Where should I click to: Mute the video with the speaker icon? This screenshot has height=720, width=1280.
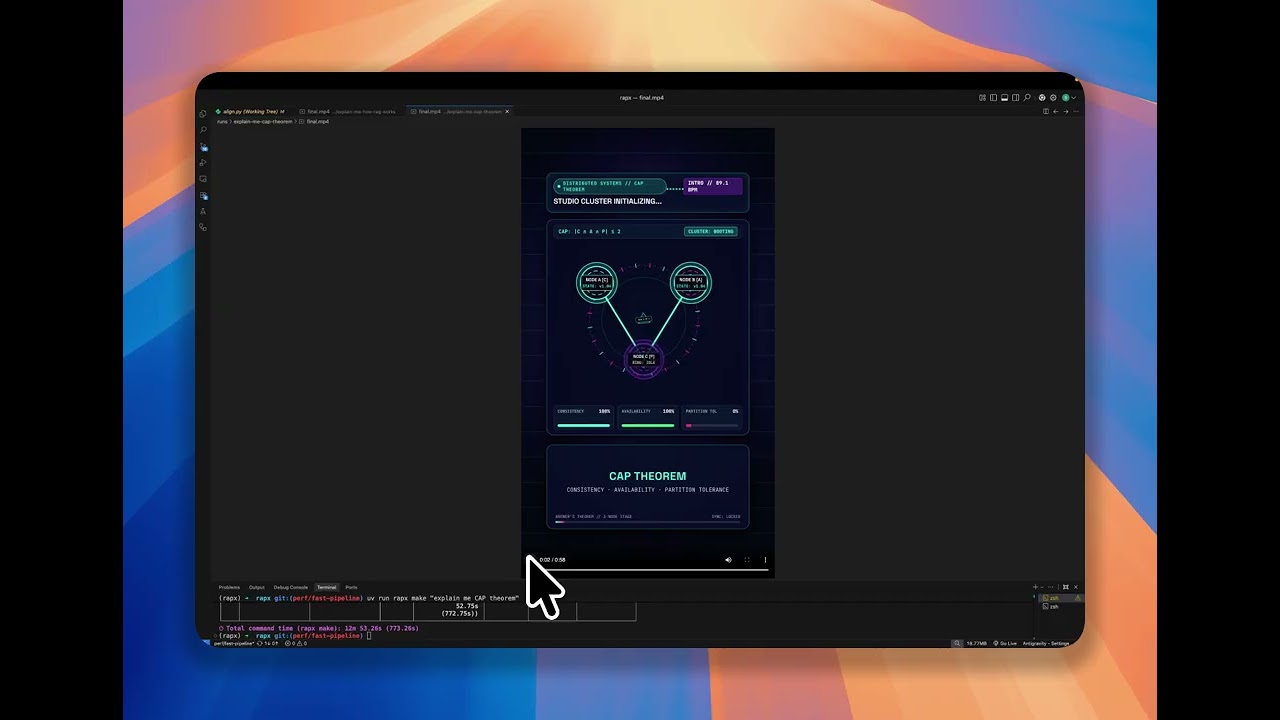728,560
